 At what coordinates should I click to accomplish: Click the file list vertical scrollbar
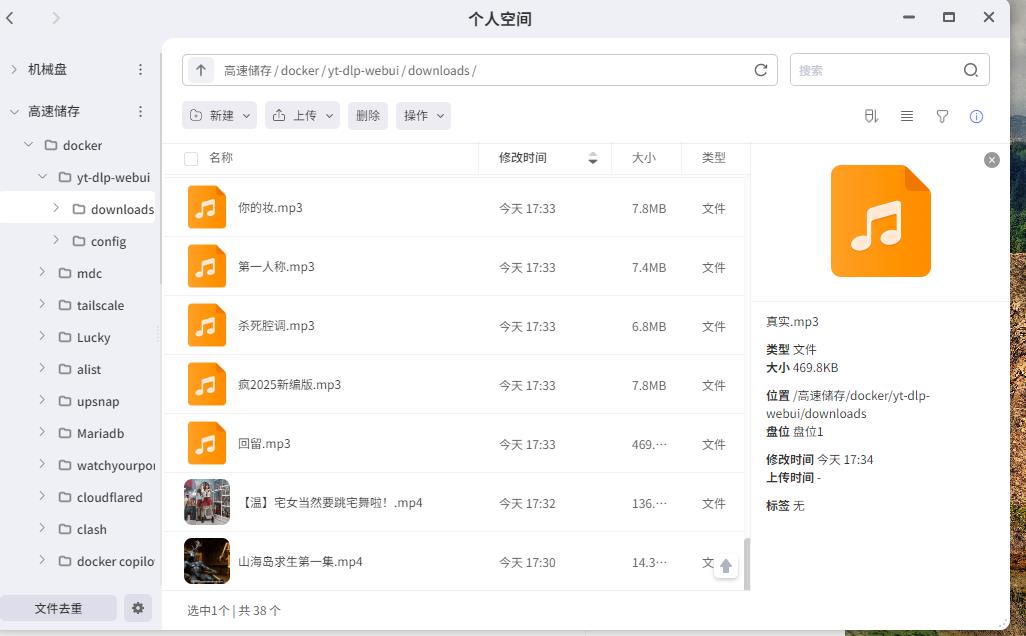pyautogui.click(x=747, y=564)
